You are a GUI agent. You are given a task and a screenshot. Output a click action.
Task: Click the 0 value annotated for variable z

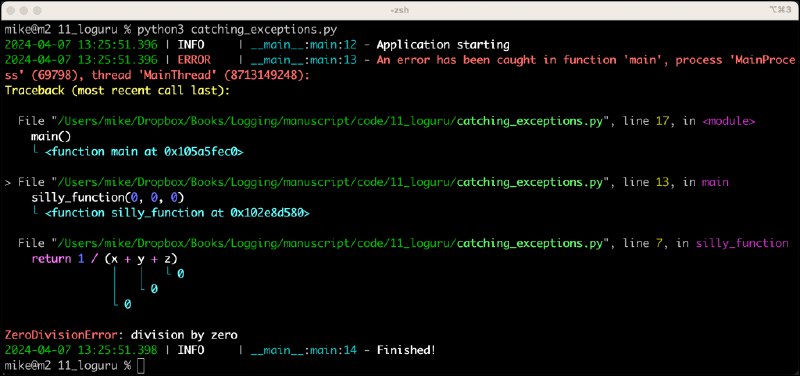(181, 274)
